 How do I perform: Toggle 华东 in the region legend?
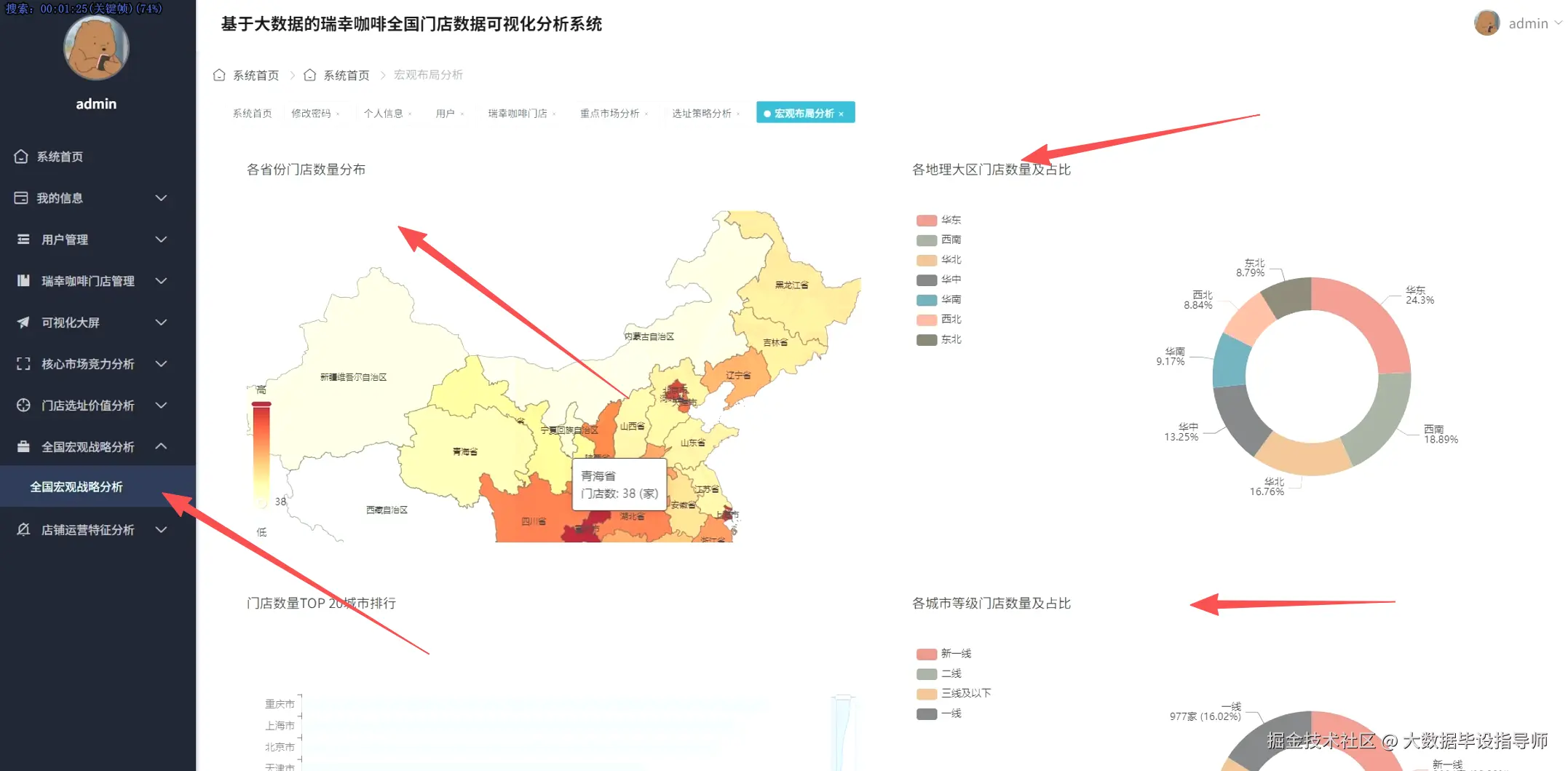pyautogui.click(x=939, y=220)
